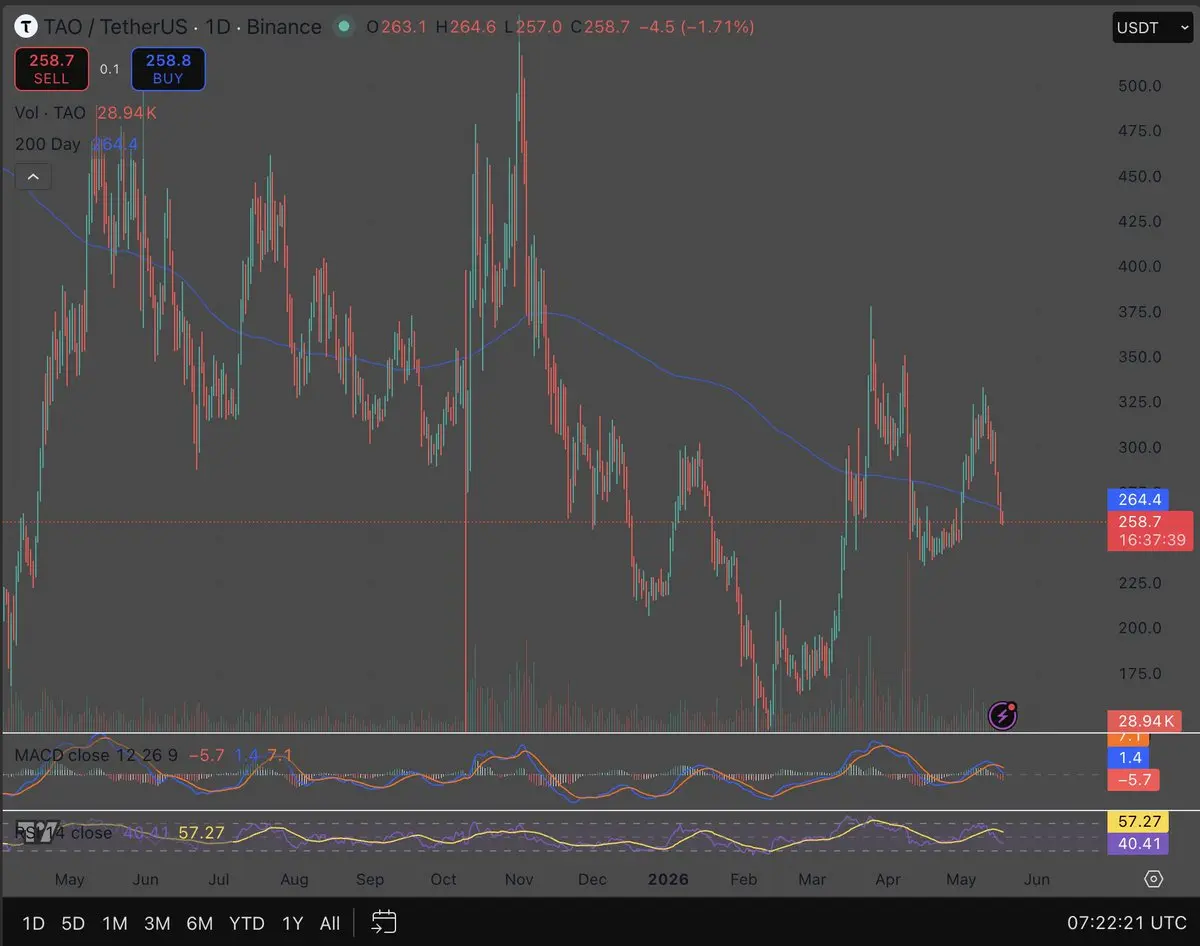Switch to 6M time range
Screen dimensions: 1200x946
[x=200, y=923]
